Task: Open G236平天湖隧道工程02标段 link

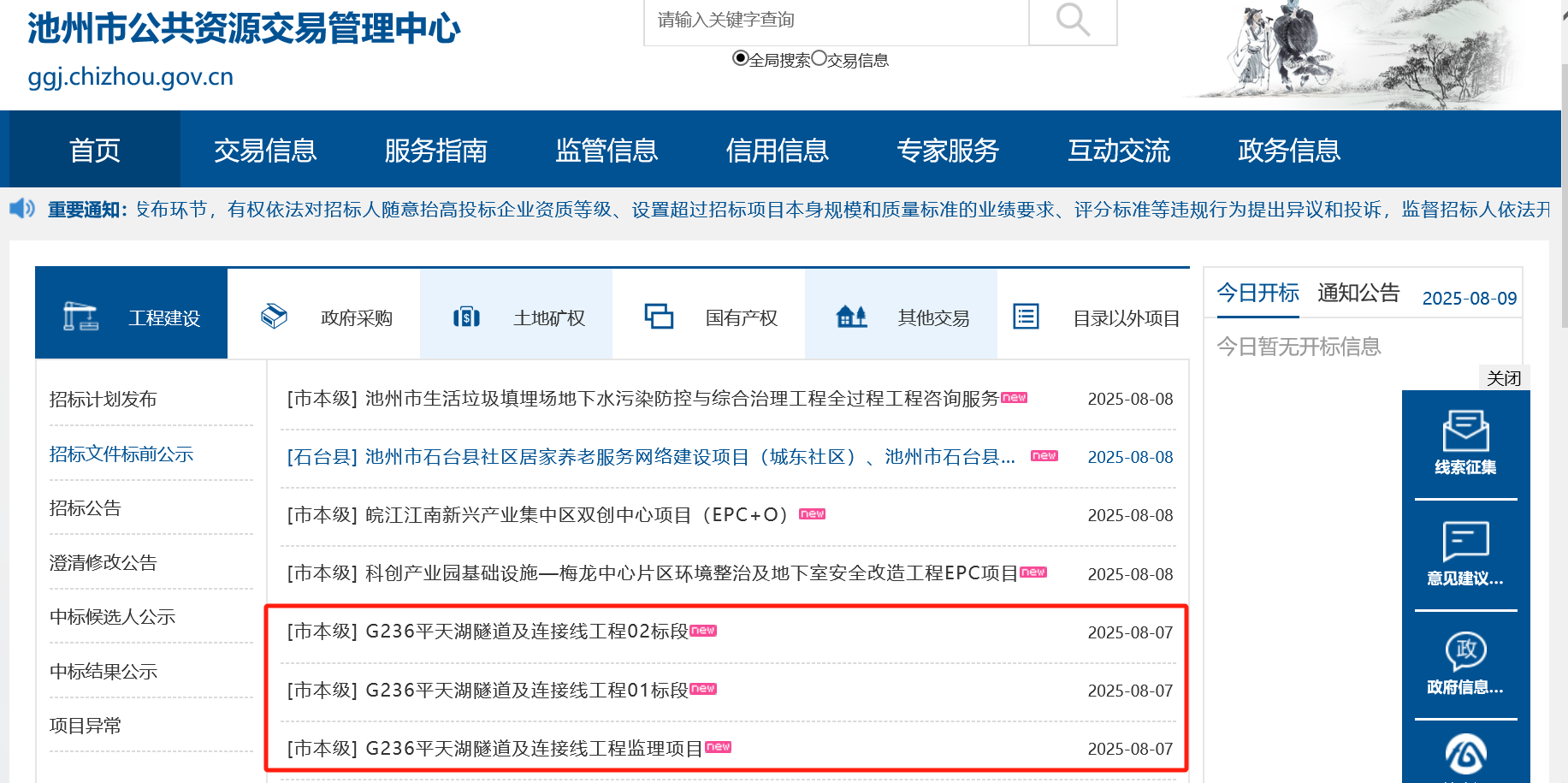Action: click(x=488, y=632)
